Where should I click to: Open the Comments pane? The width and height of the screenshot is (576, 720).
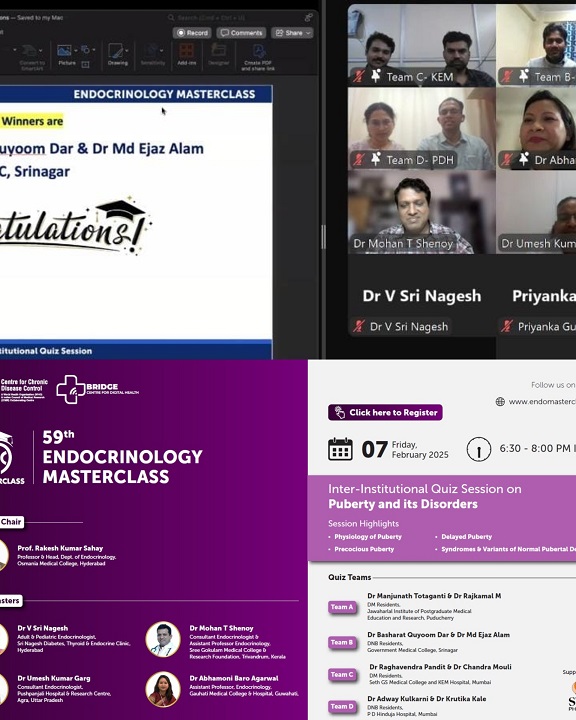(x=241, y=33)
